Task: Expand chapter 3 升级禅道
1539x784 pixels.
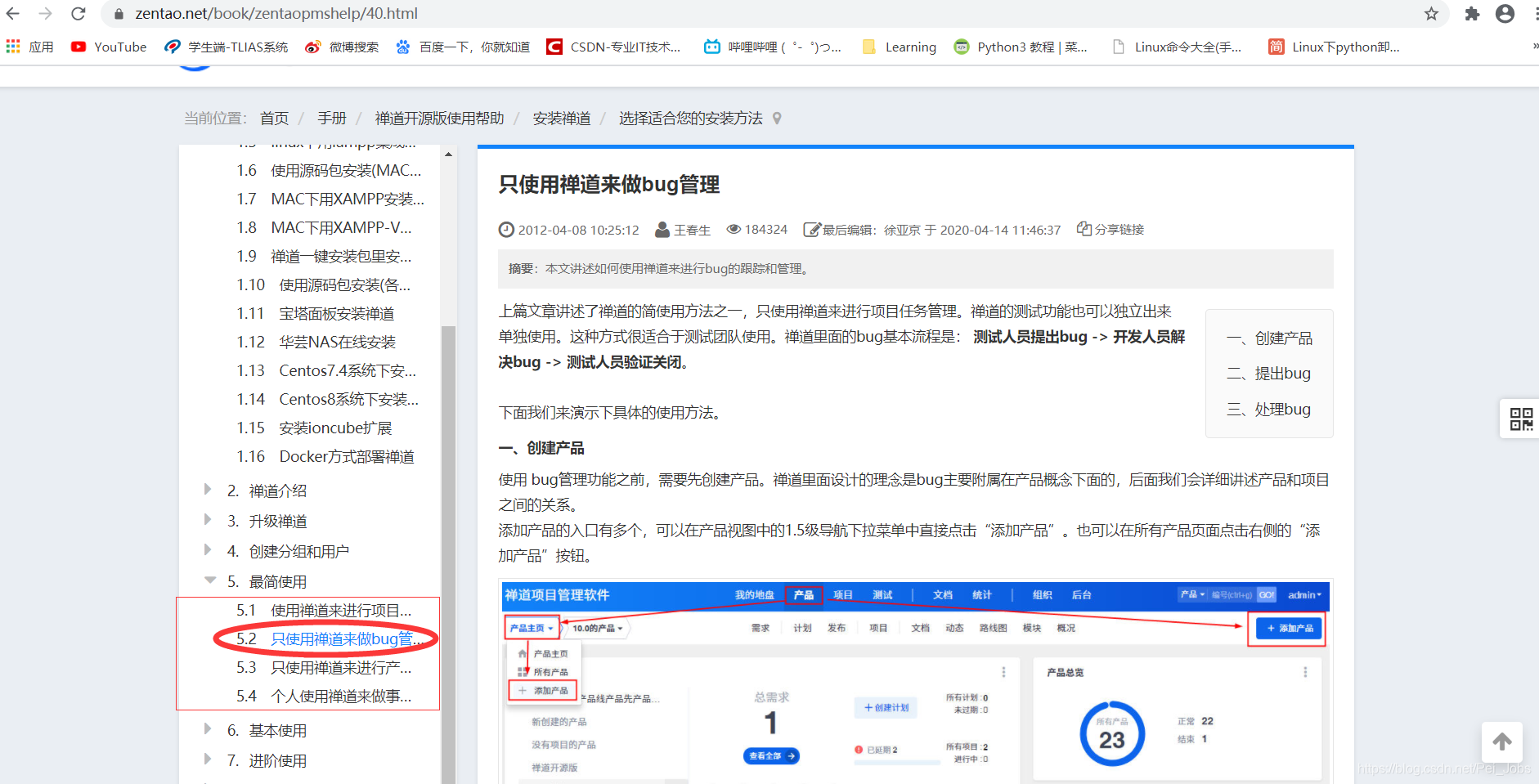Action: click(208, 520)
